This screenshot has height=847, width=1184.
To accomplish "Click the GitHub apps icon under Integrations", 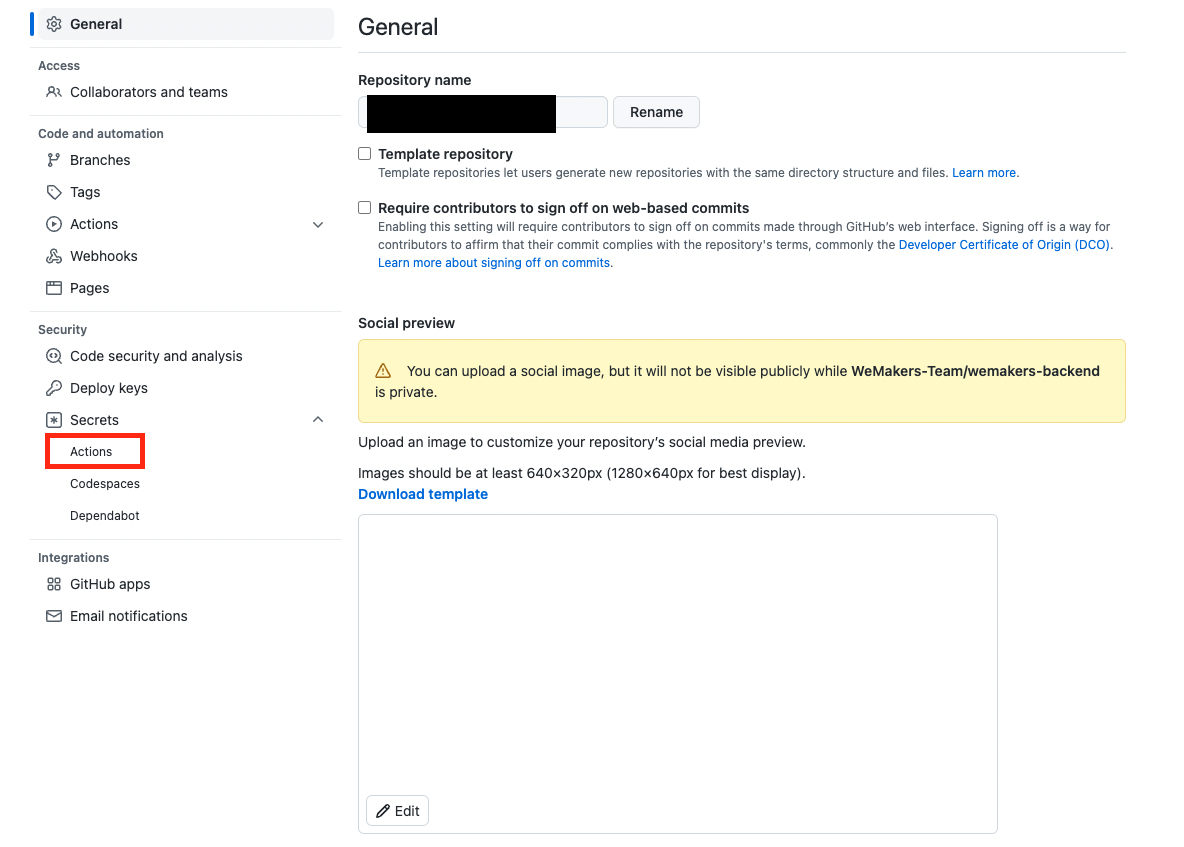I will pos(54,583).
